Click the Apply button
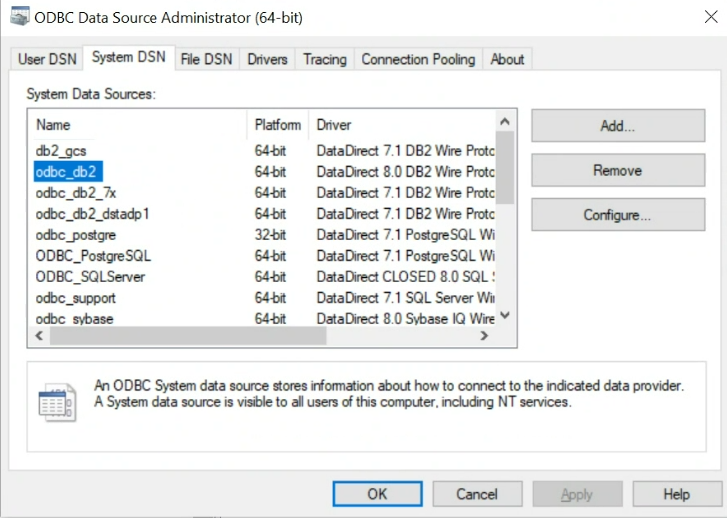 point(577,494)
